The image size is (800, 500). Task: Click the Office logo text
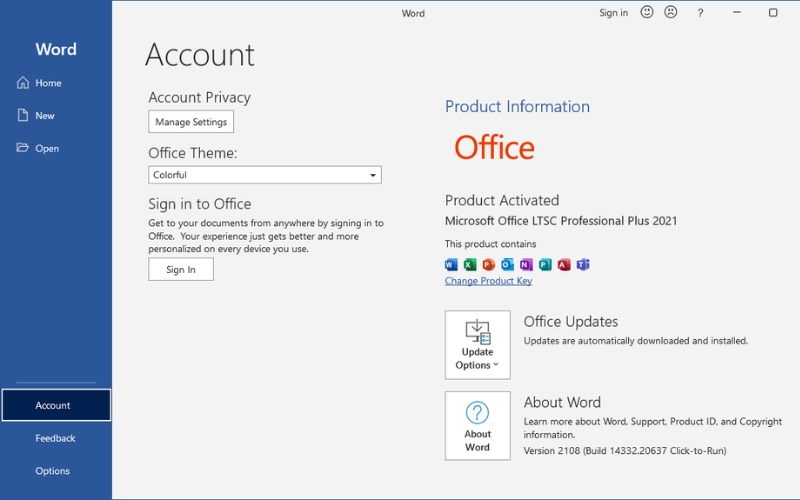click(x=494, y=147)
